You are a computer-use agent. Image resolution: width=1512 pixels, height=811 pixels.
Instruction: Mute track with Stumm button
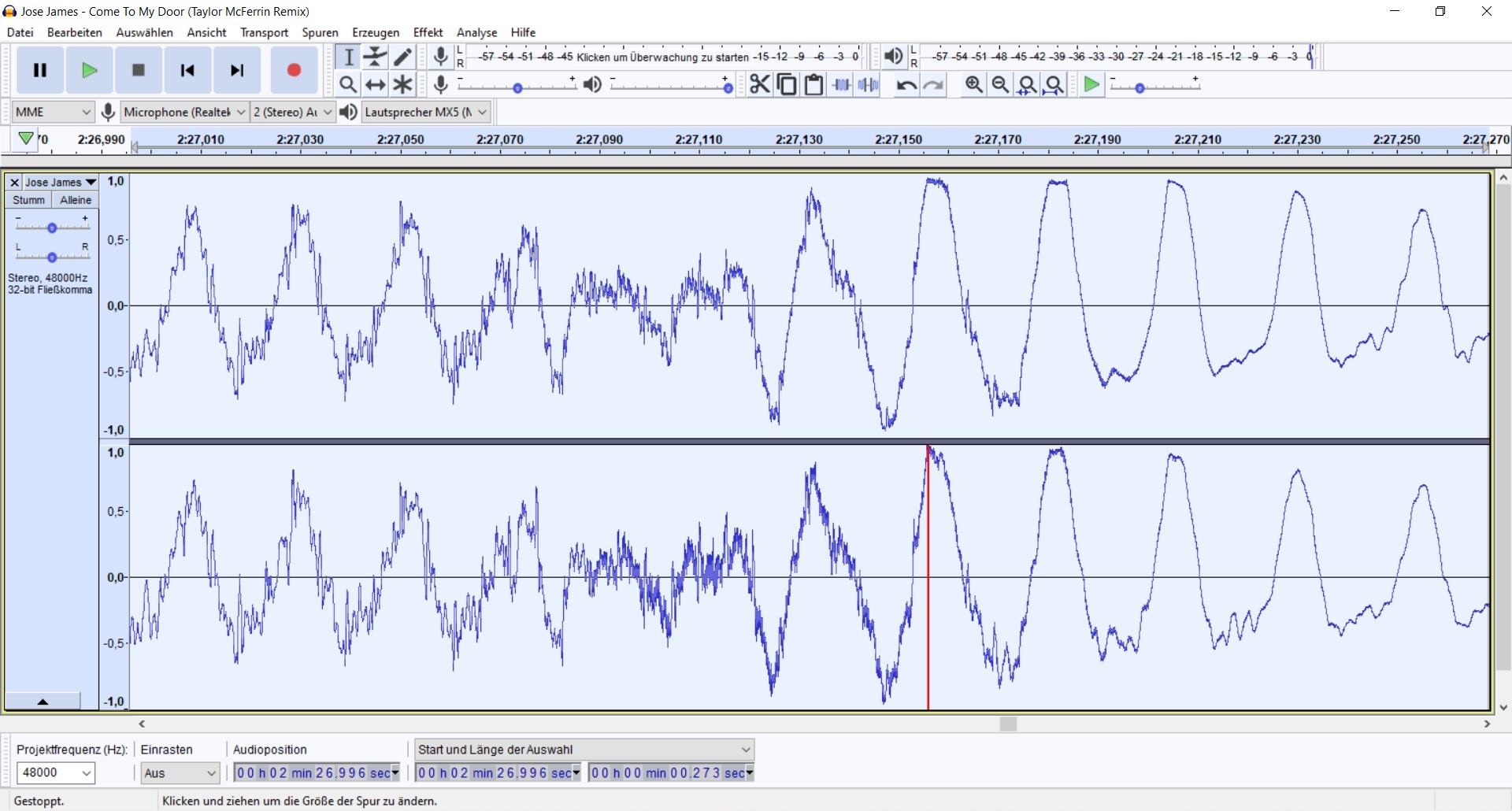click(28, 200)
